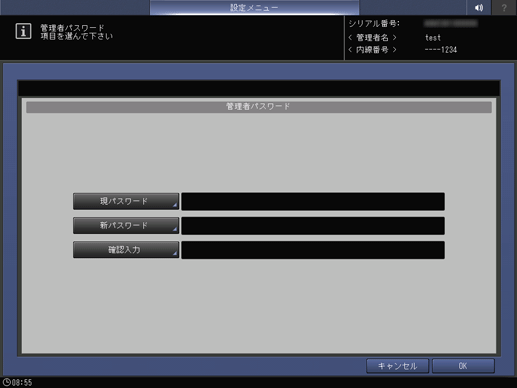
Task: Confirm with the OK button
Action: click(x=463, y=366)
